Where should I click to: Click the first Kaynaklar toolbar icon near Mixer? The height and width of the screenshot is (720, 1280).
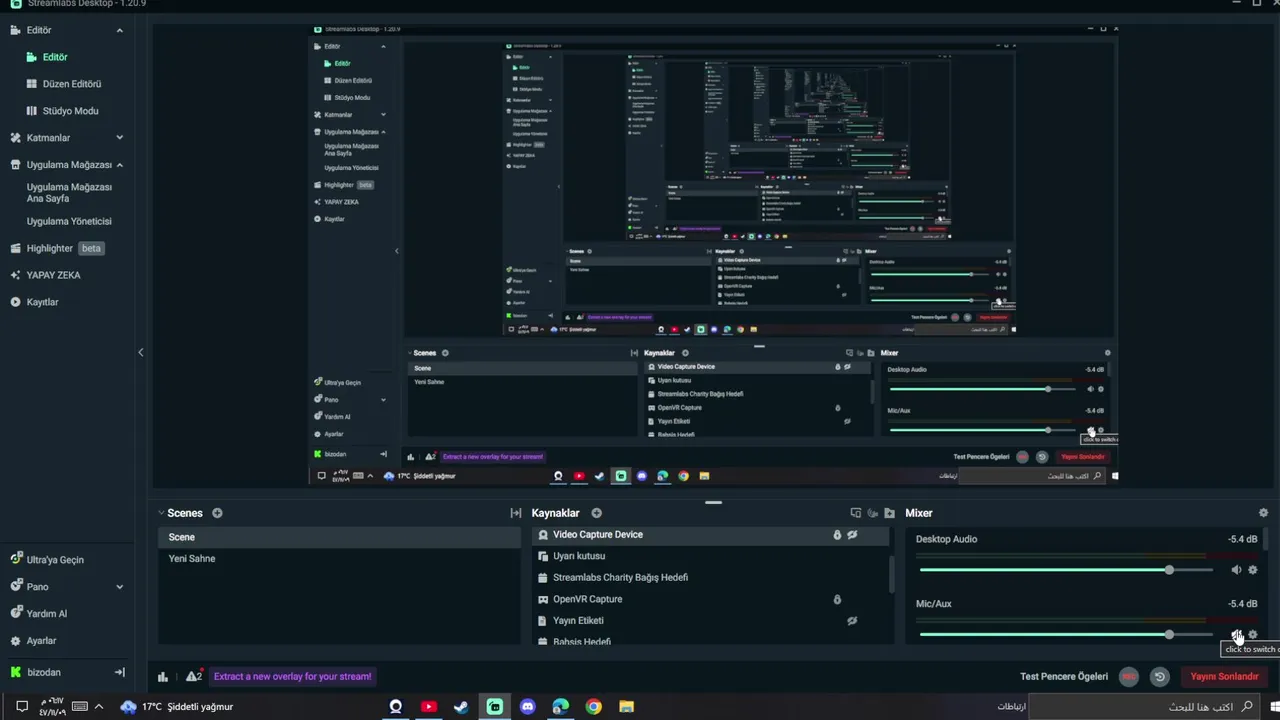click(x=855, y=513)
